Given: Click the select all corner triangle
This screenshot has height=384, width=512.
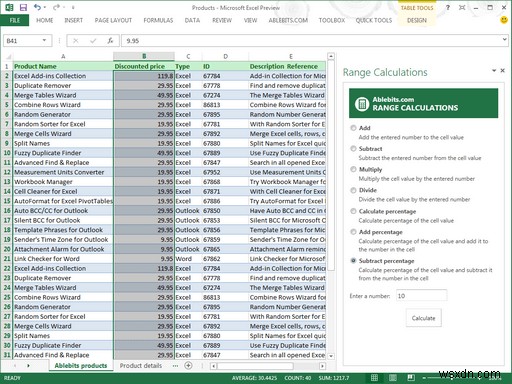Looking at the screenshot, I should coord(9,56).
